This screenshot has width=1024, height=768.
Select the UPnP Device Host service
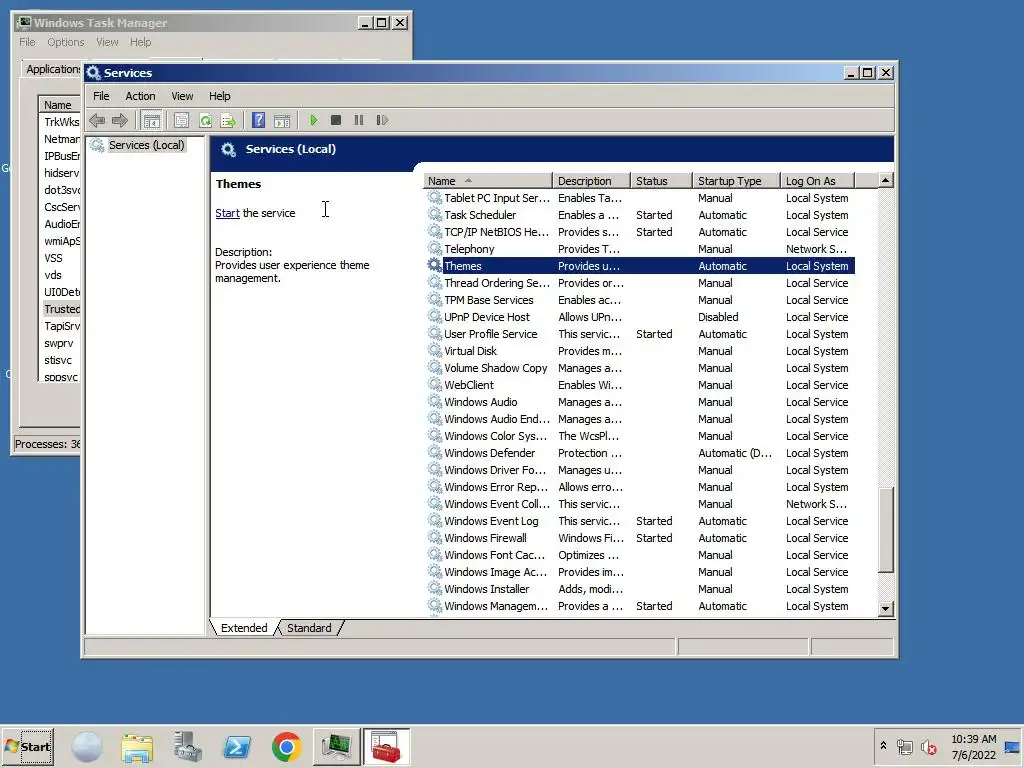click(x=639, y=317)
